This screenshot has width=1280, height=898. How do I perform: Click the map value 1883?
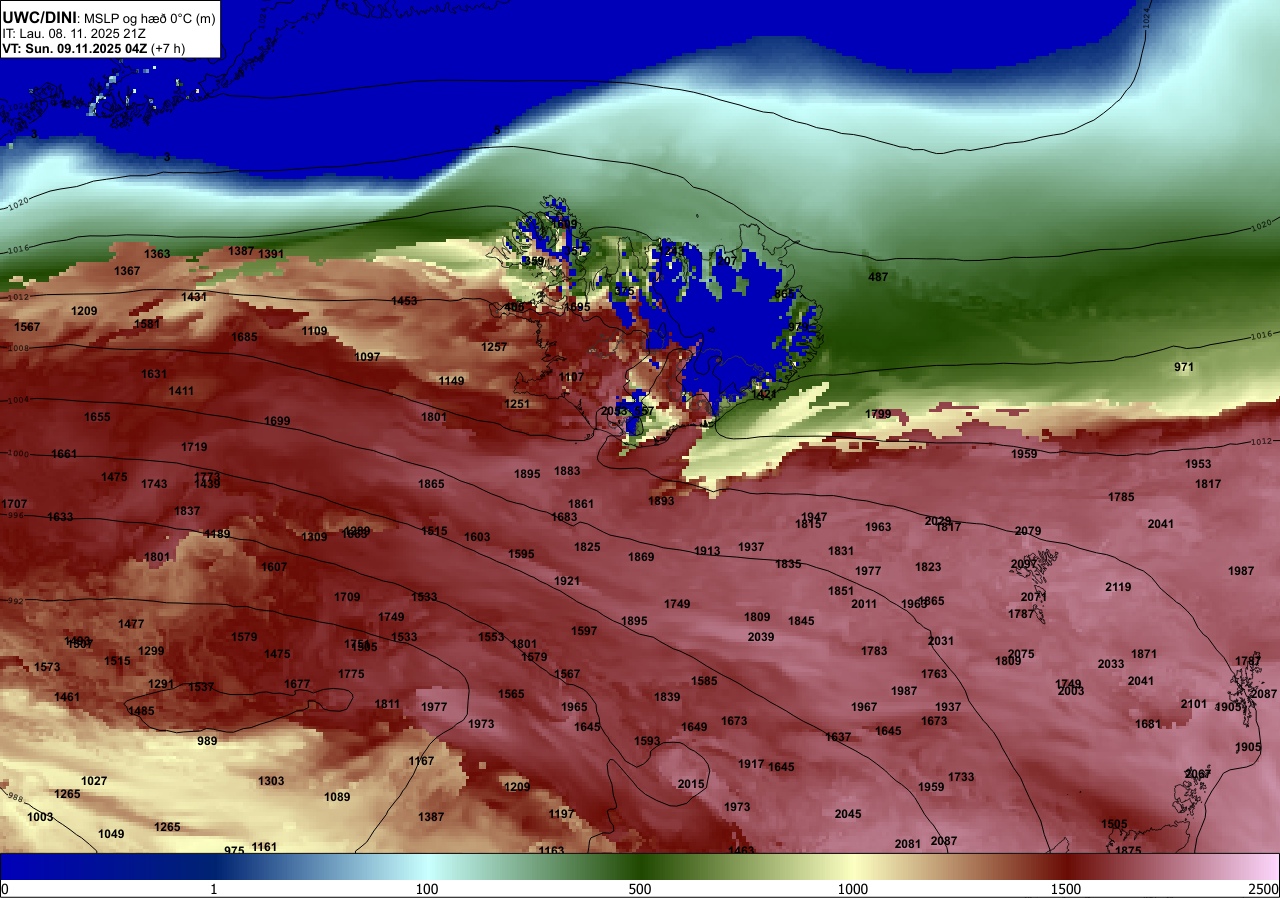[x=567, y=471]
